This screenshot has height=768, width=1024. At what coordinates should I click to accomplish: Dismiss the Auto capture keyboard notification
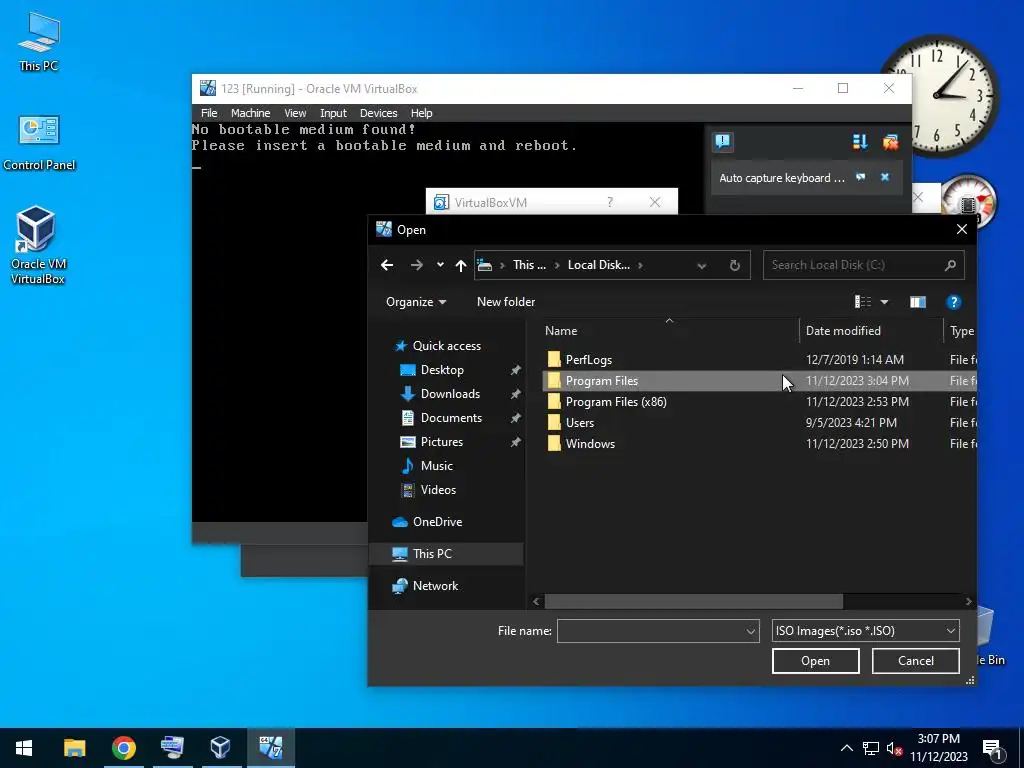tap(885, 177)
